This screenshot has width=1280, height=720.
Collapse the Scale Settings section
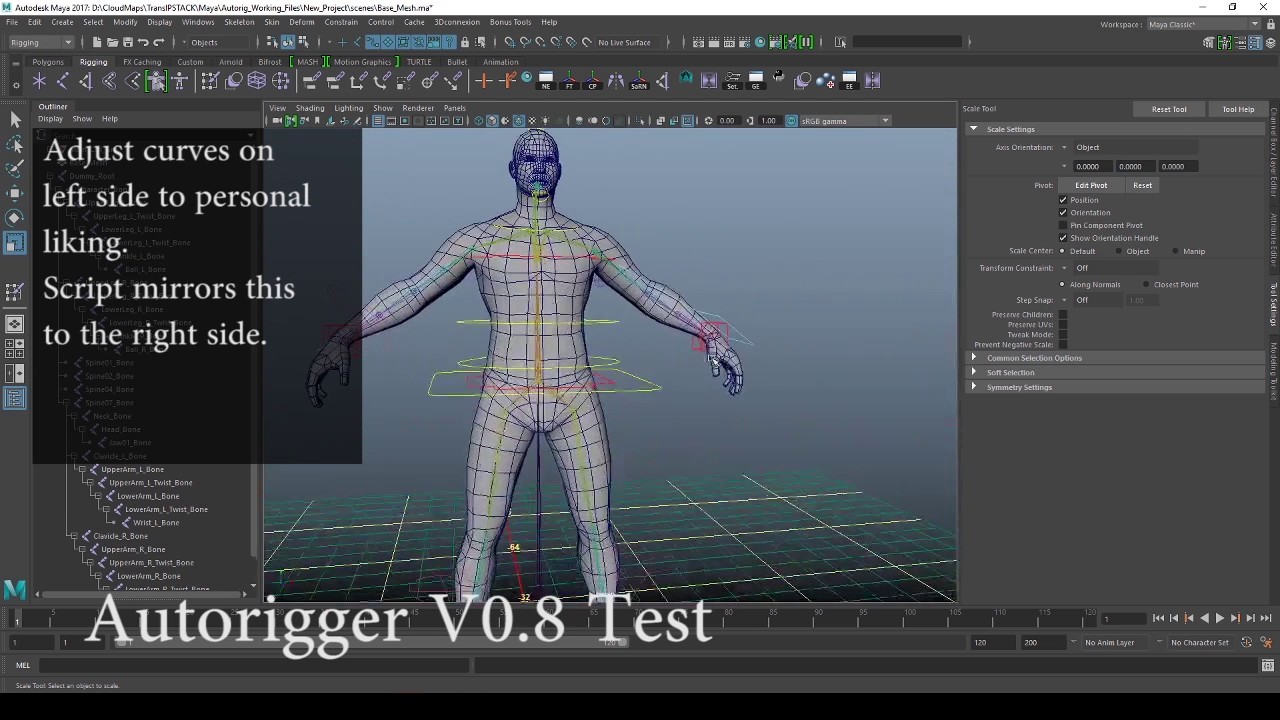pos(973,129)
